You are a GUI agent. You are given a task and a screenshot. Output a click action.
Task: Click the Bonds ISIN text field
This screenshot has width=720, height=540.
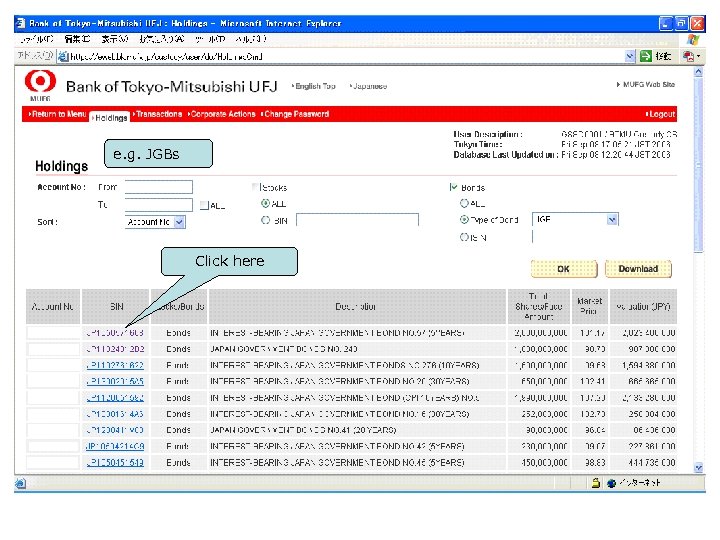coord(575,237)
